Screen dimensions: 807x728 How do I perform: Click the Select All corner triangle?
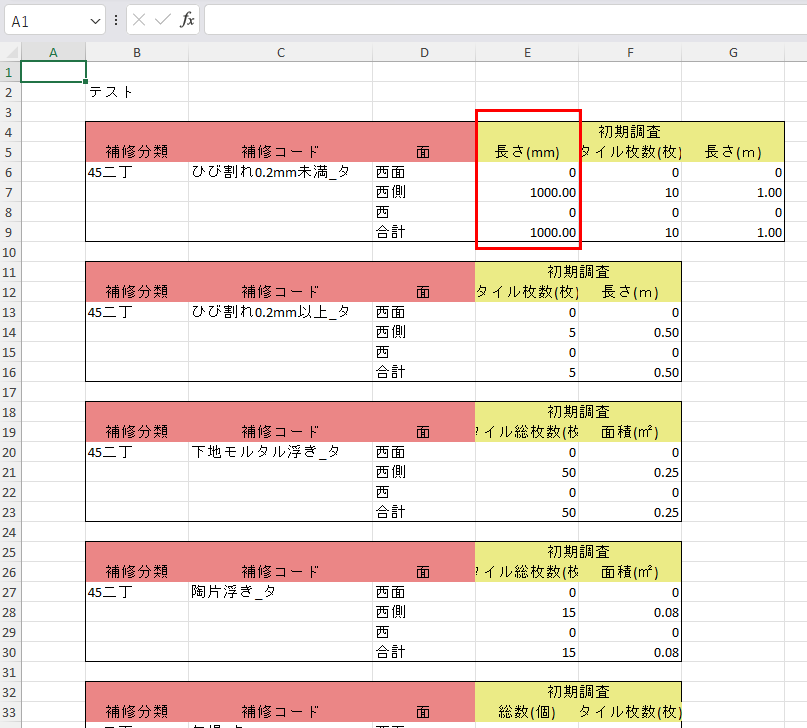coord(10,52)
